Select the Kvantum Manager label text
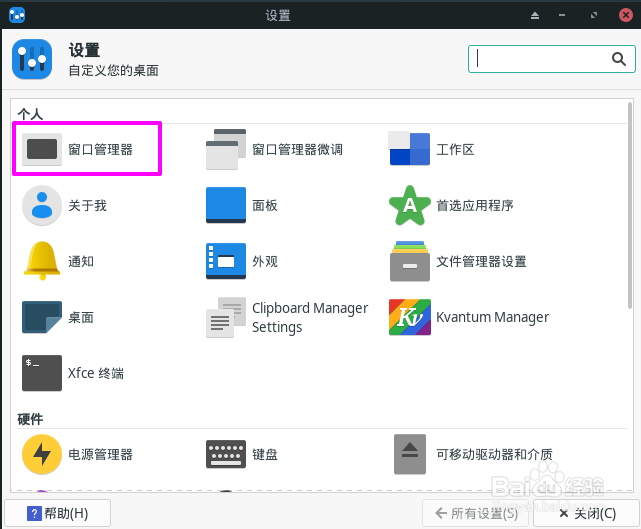641x529 pixels. (x=492, y=317)
